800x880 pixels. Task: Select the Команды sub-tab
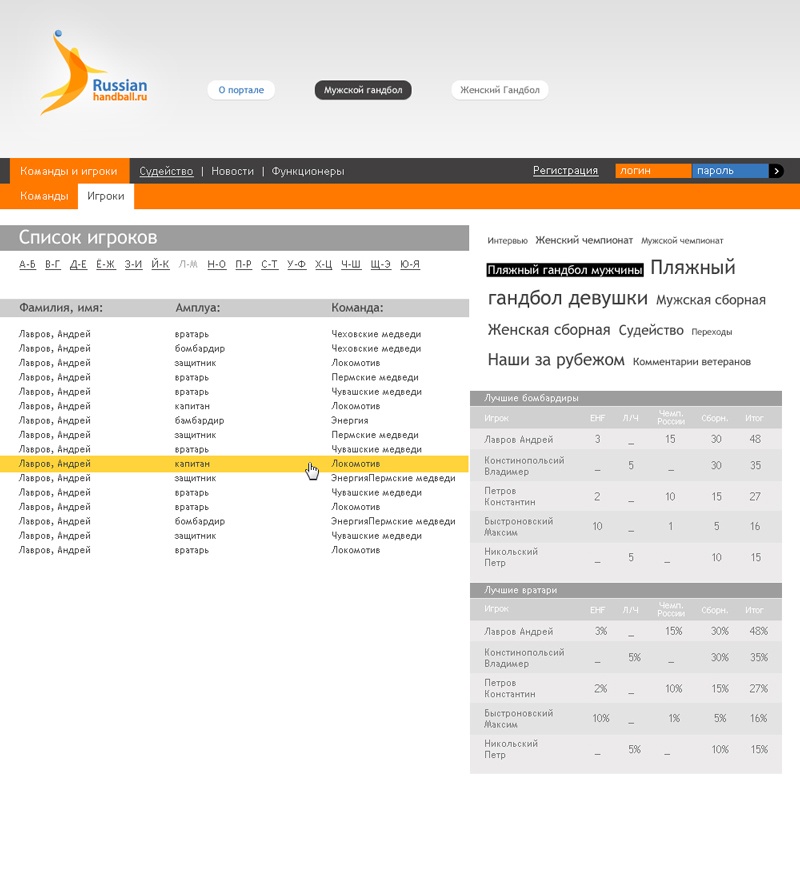tap(44, 197)
